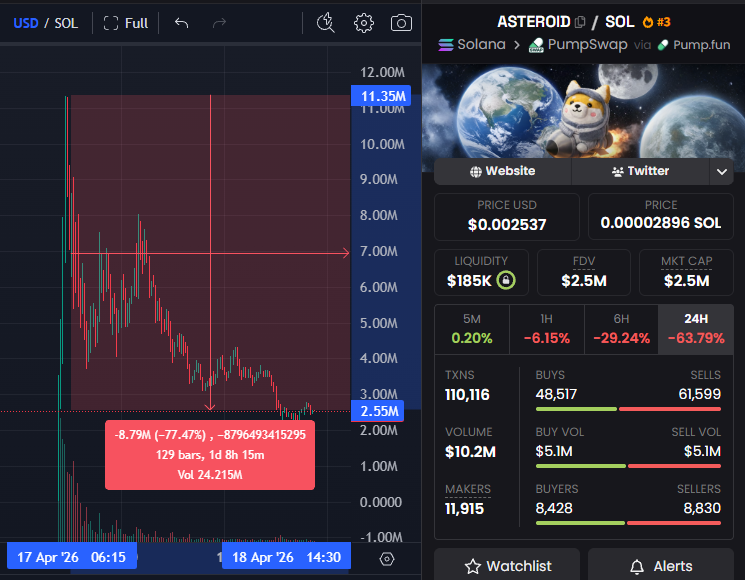Click the buys versus sells ratio bar

(628, 409)
